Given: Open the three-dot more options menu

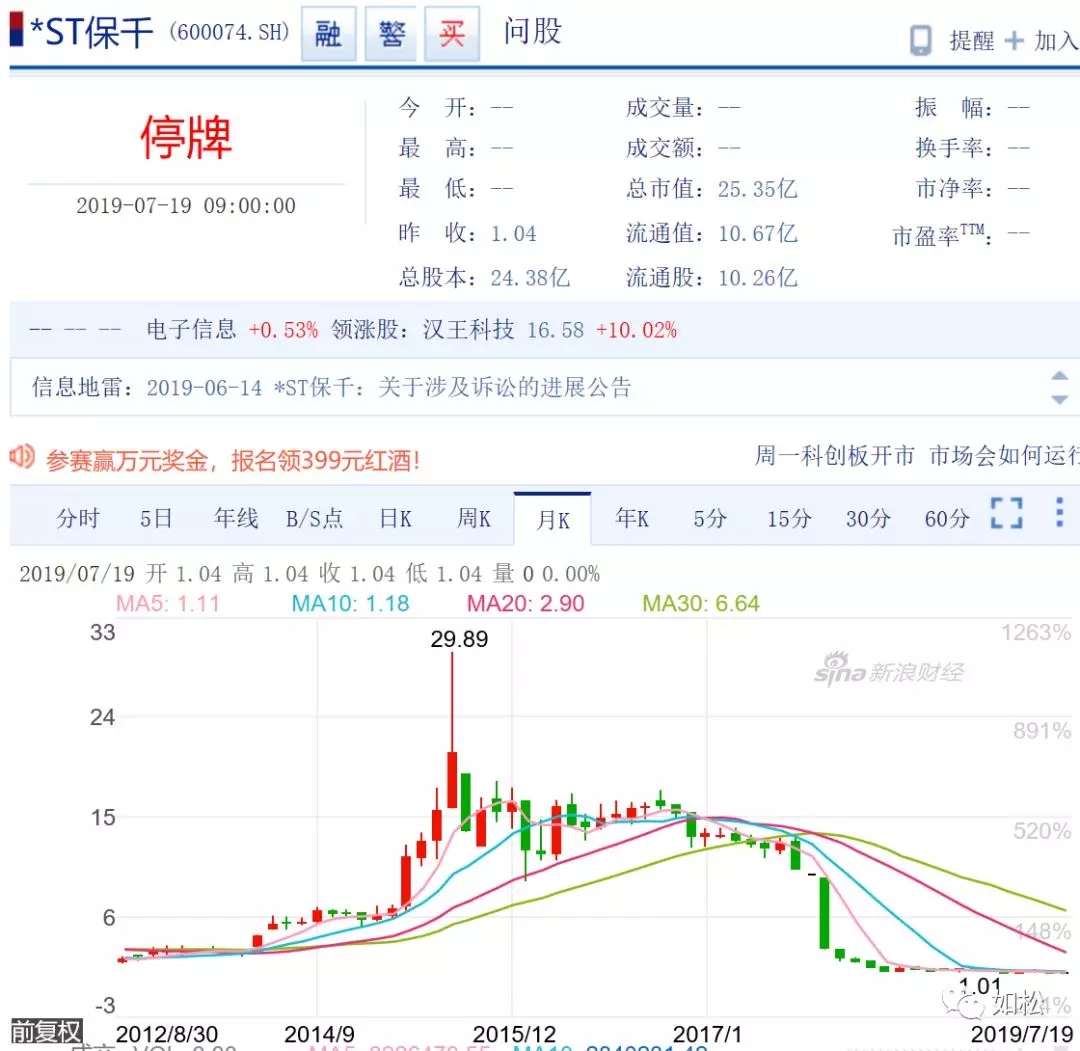Looking at the screenshot, I should tap(1059, 513).
